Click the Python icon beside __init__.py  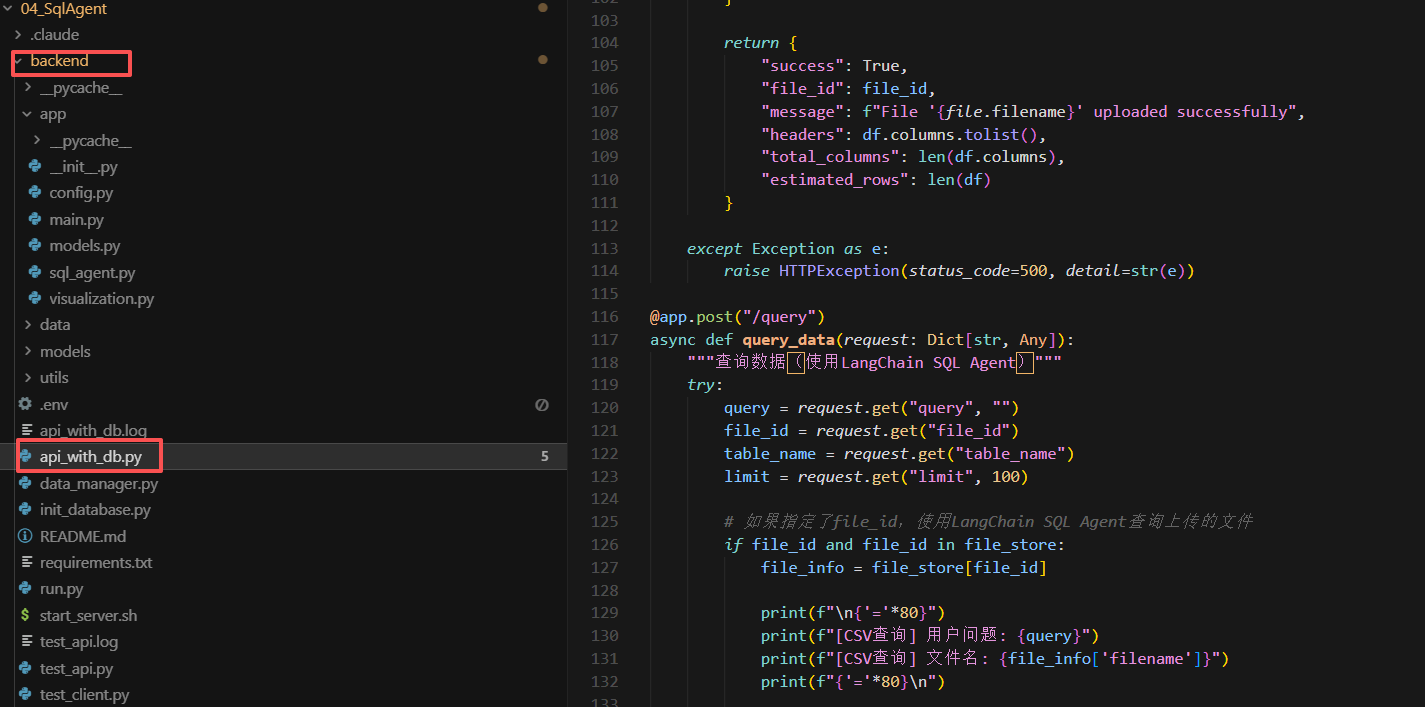click(35, 167)
